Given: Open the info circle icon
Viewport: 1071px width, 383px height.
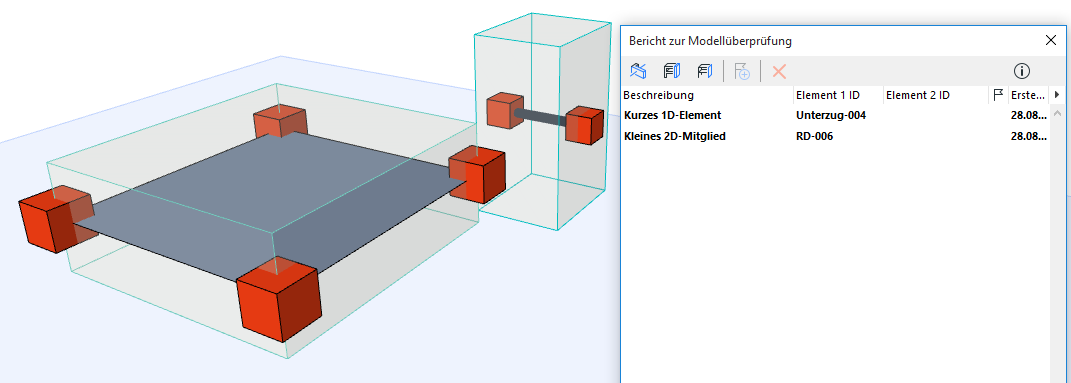Looking at the screenshot, I should 1022,70.
